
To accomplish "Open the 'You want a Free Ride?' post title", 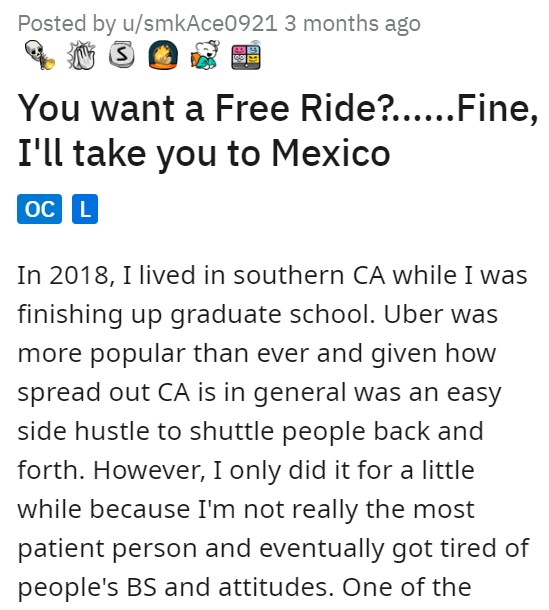I will click(x=278, y=130).
